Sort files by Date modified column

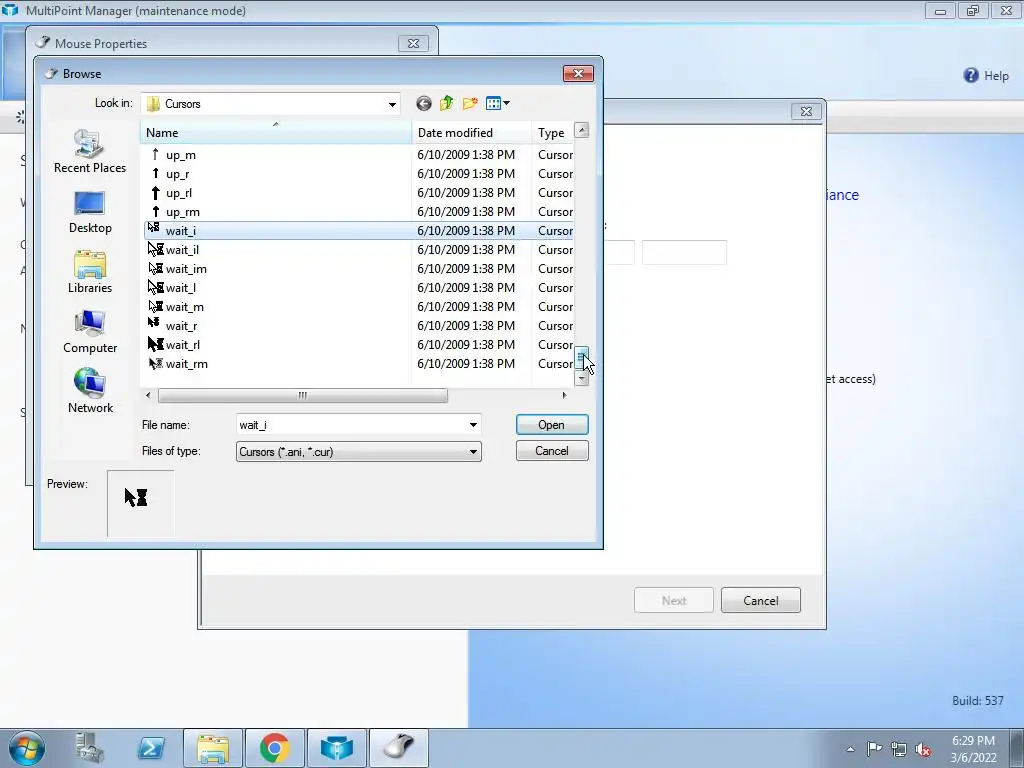[x=472, y=133]
